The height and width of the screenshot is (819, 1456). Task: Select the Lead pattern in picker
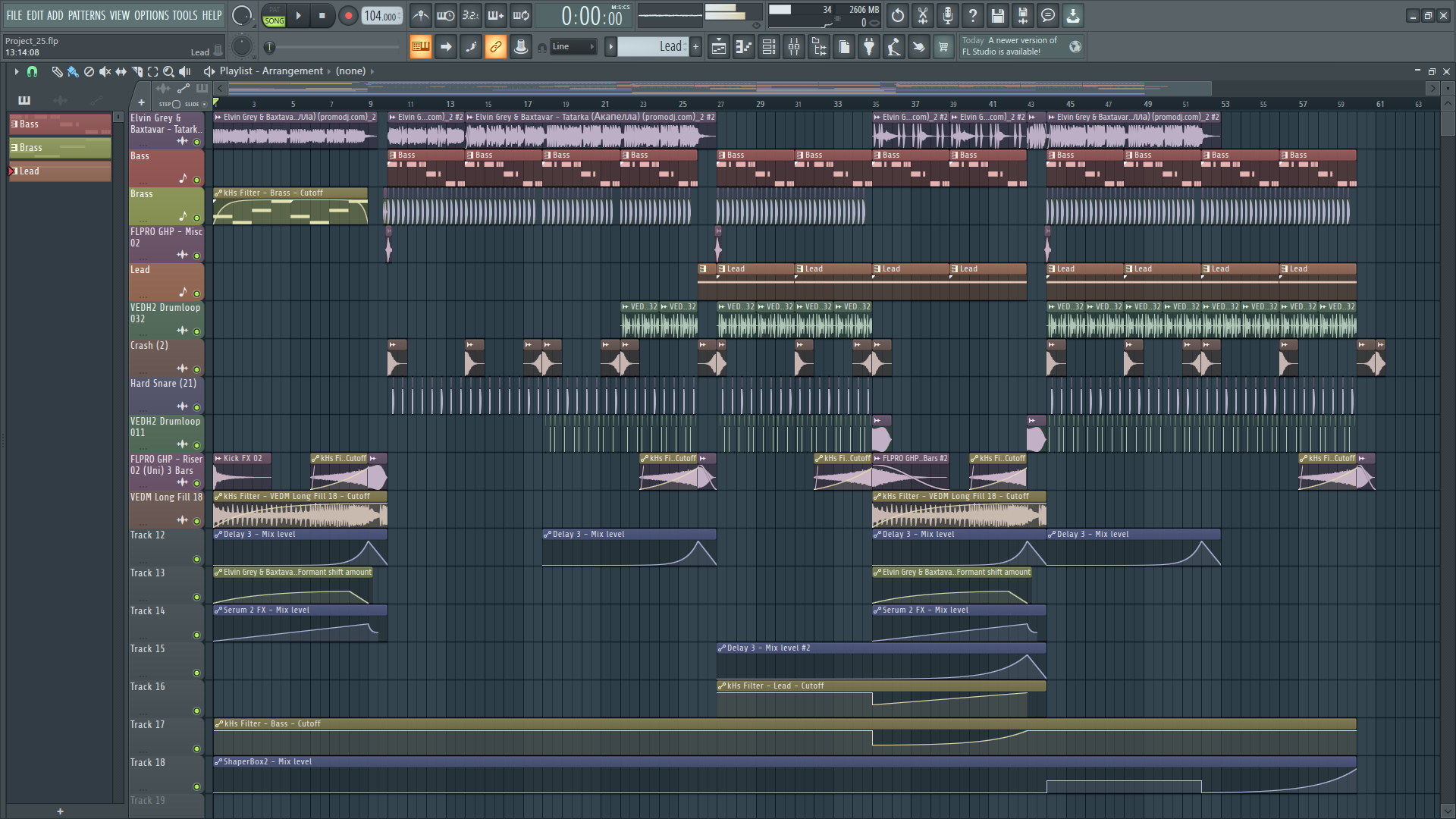pyautogui.click(x=60, y=171)
